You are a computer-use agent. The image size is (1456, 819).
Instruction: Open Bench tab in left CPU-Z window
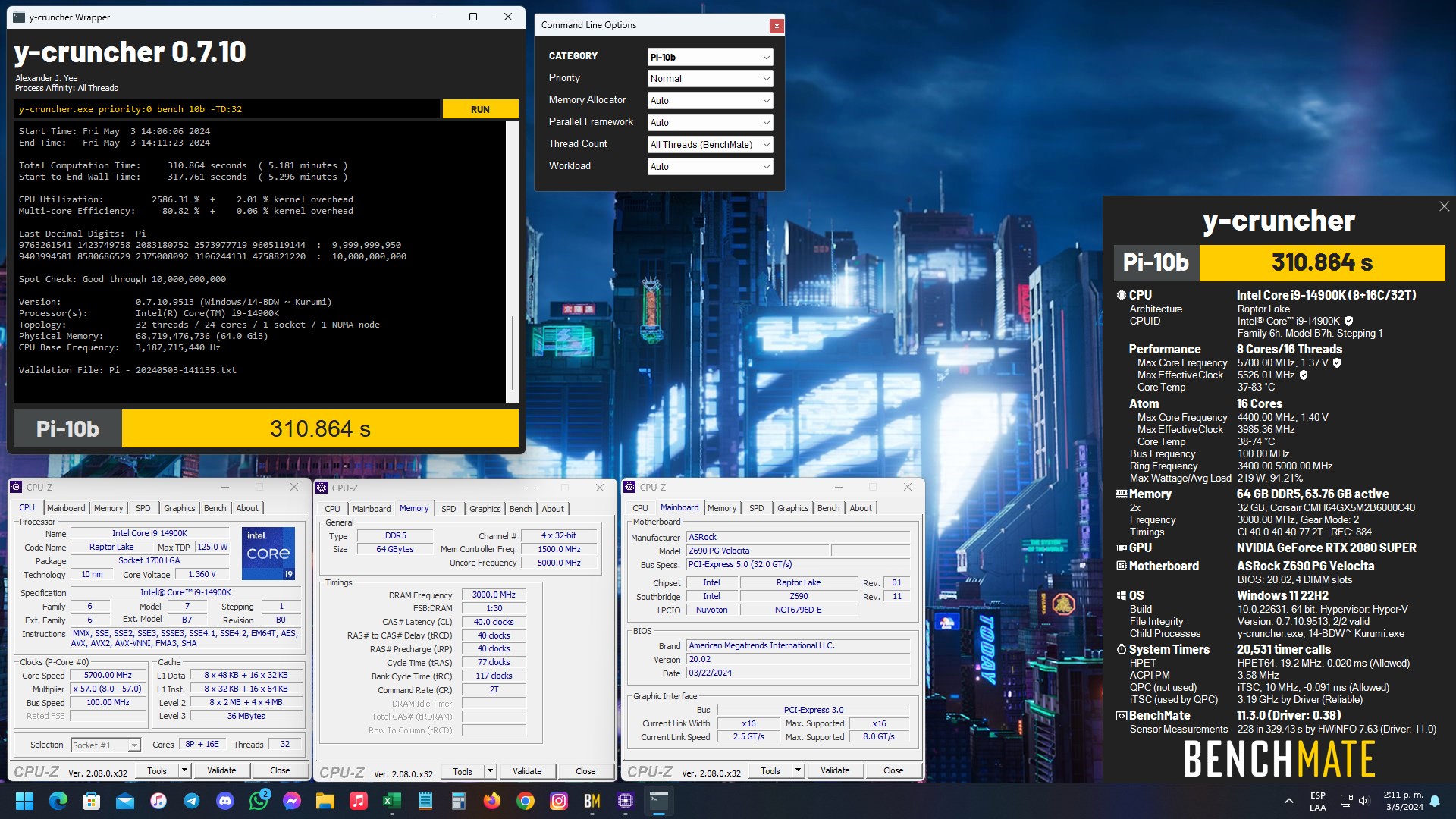215,508
